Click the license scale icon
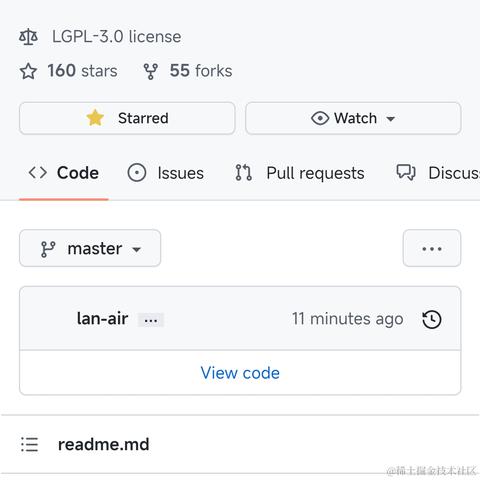Screen dimensions: 480x480 28,37
